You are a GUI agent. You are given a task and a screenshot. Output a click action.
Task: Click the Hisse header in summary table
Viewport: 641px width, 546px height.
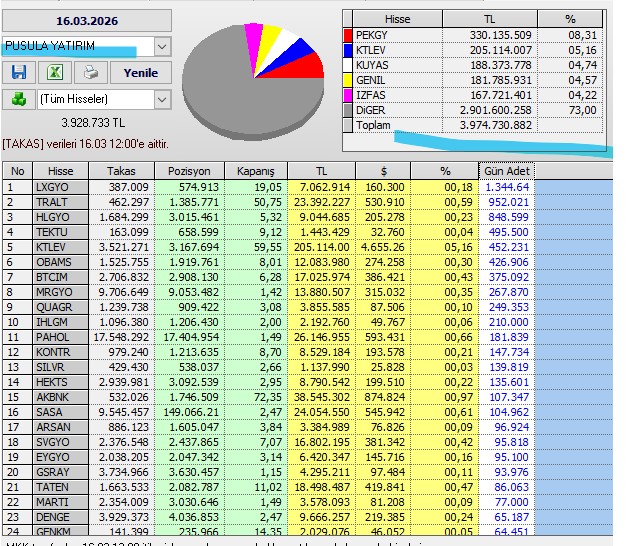pos(397,19)
